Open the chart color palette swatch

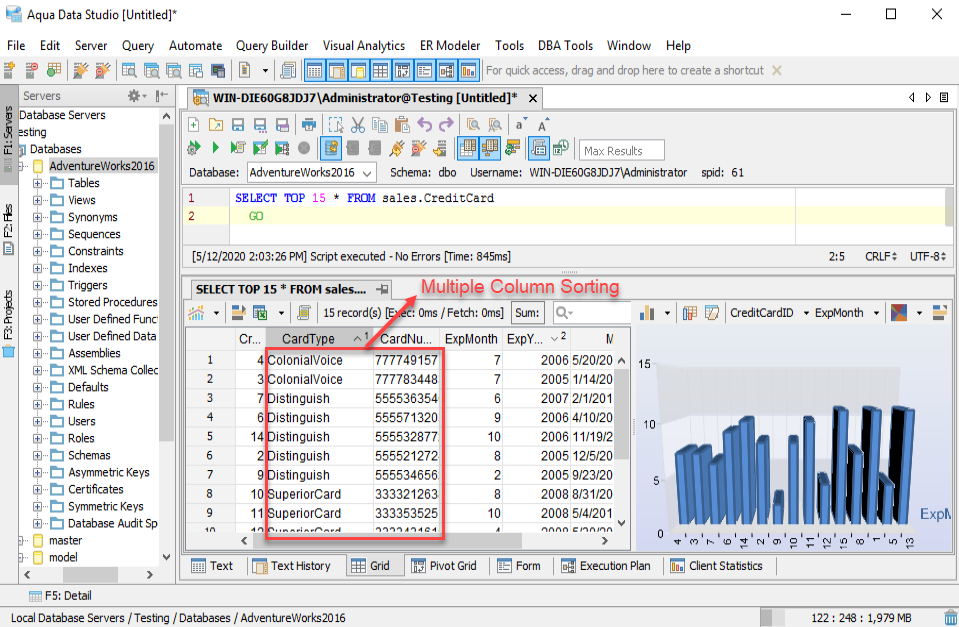pos(899,313)
